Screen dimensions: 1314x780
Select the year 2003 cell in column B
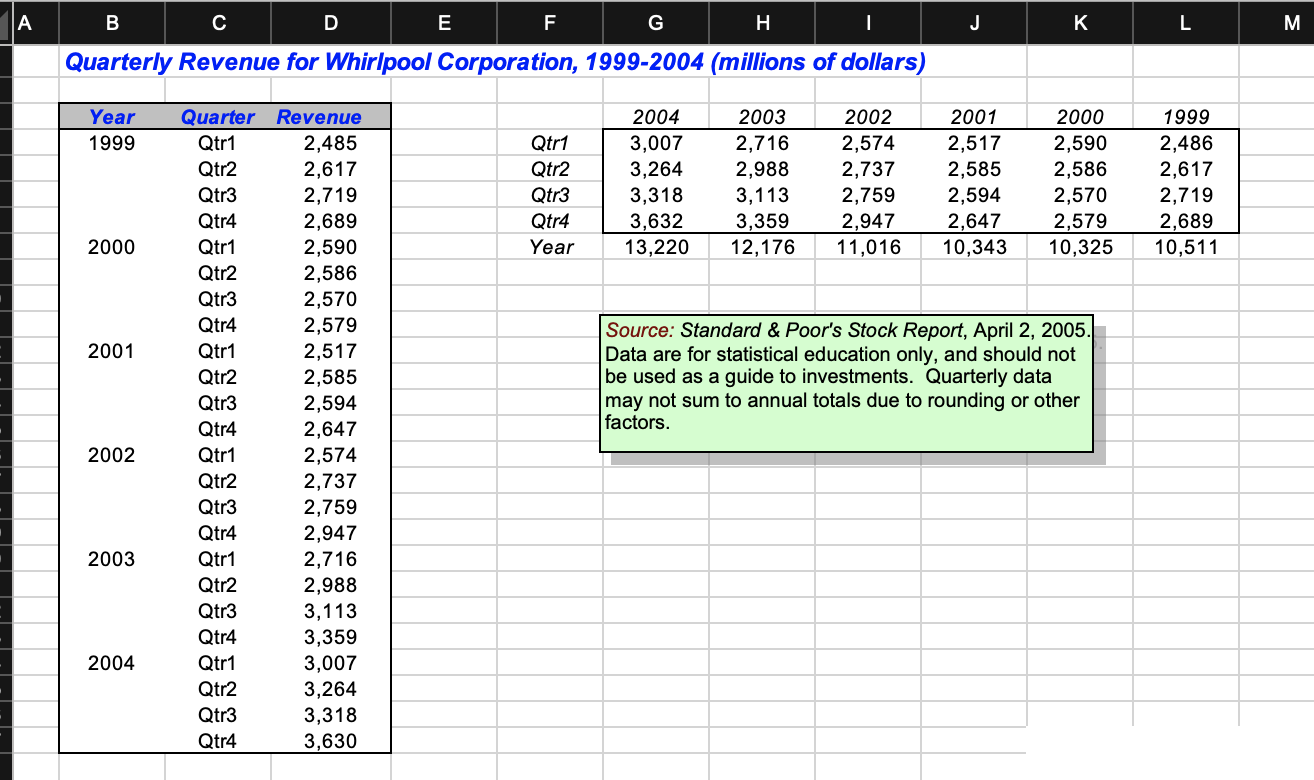point(112,559)
